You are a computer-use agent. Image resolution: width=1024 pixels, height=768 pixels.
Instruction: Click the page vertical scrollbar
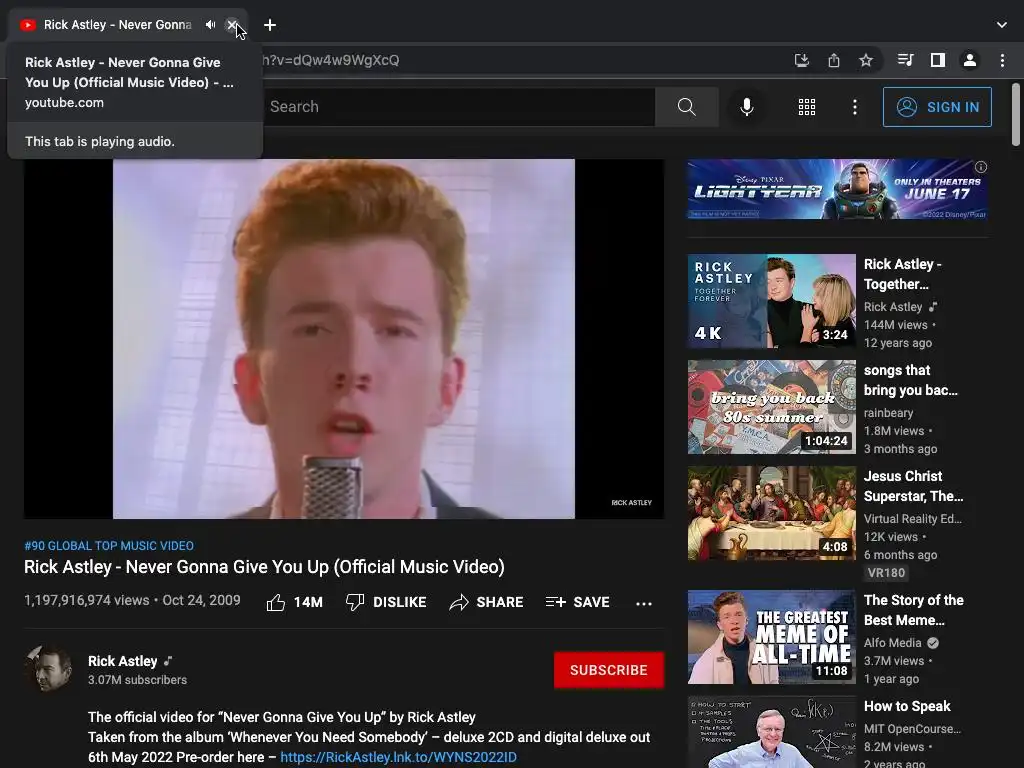[1016, 115]
